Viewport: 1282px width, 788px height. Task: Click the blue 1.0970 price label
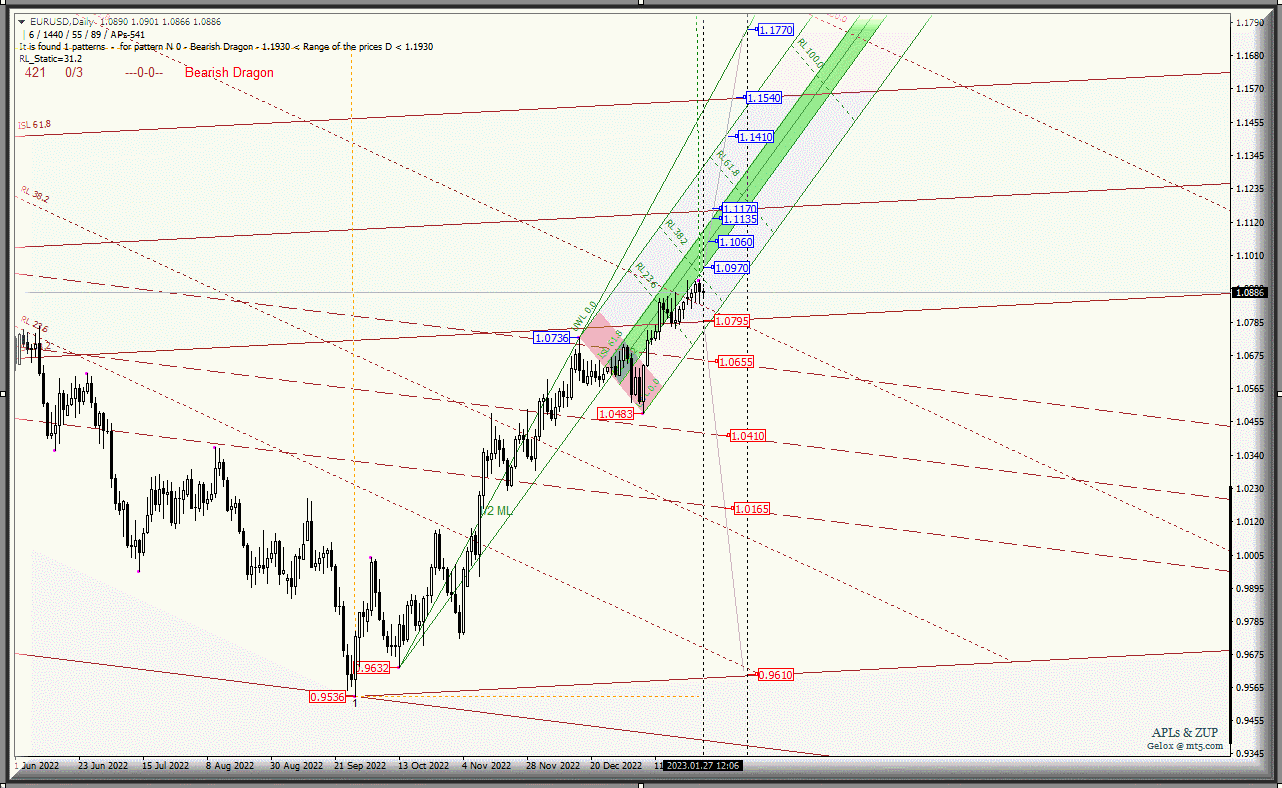730,268
